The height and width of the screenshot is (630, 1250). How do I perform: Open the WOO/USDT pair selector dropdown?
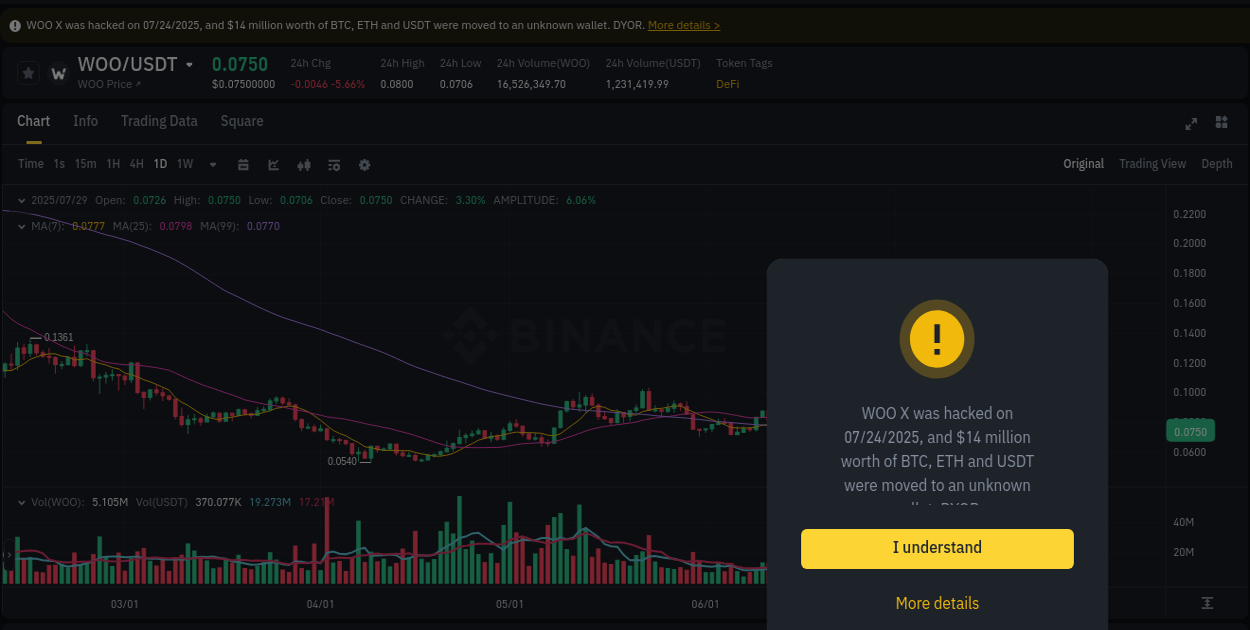pyautogui.click(x=190, y=63)
